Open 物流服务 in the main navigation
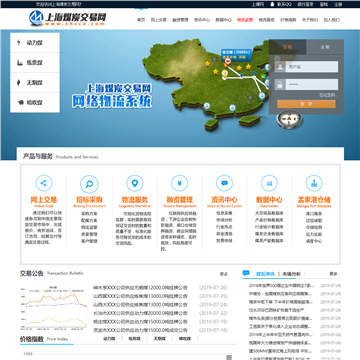 click(x=267, y=20)
